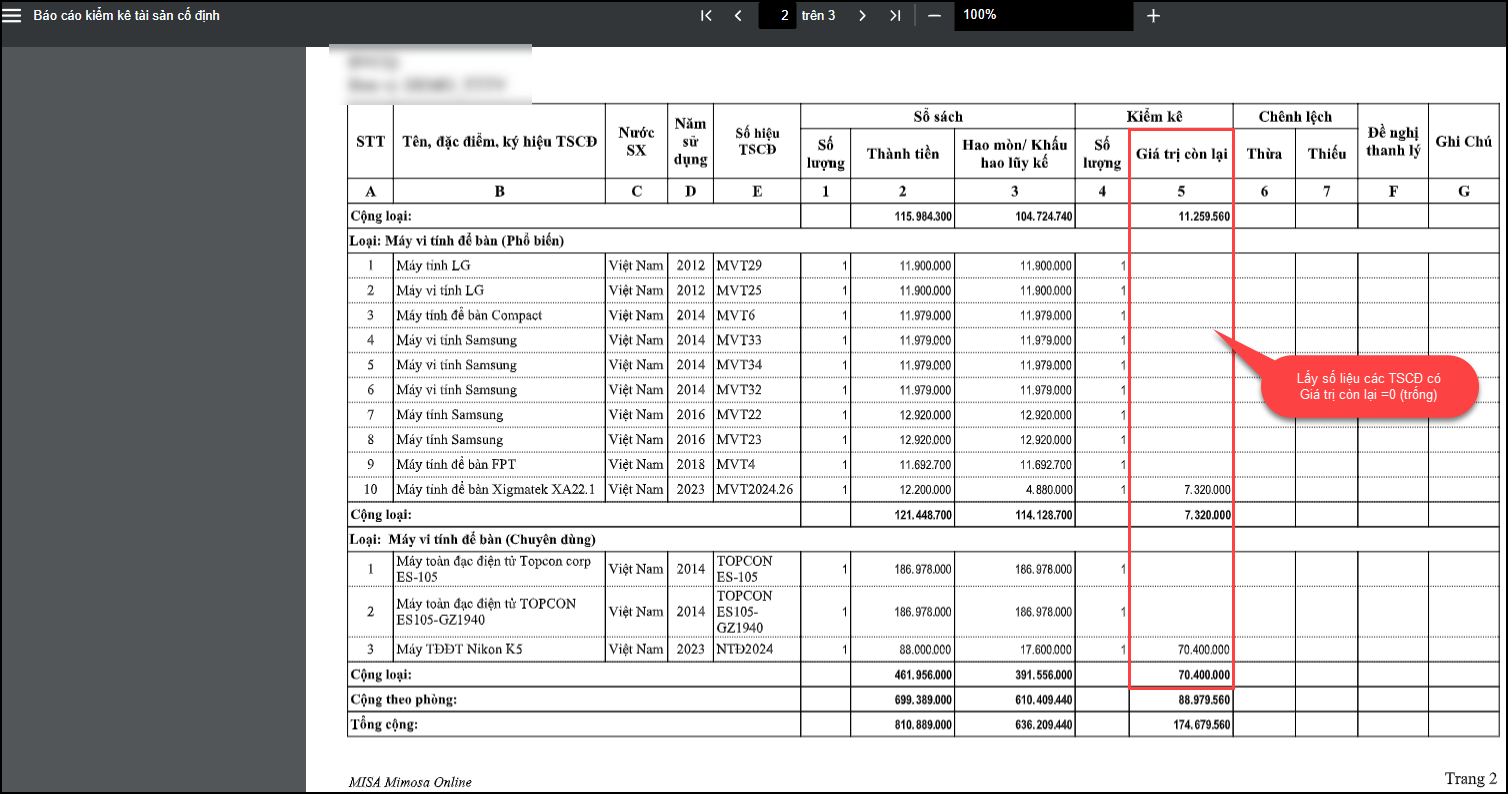The width and height of the screenshot is (1508, 794).
Task: Click the 'Thiếu' column header
Action: pyautogui.click(x=1326, y=153)
